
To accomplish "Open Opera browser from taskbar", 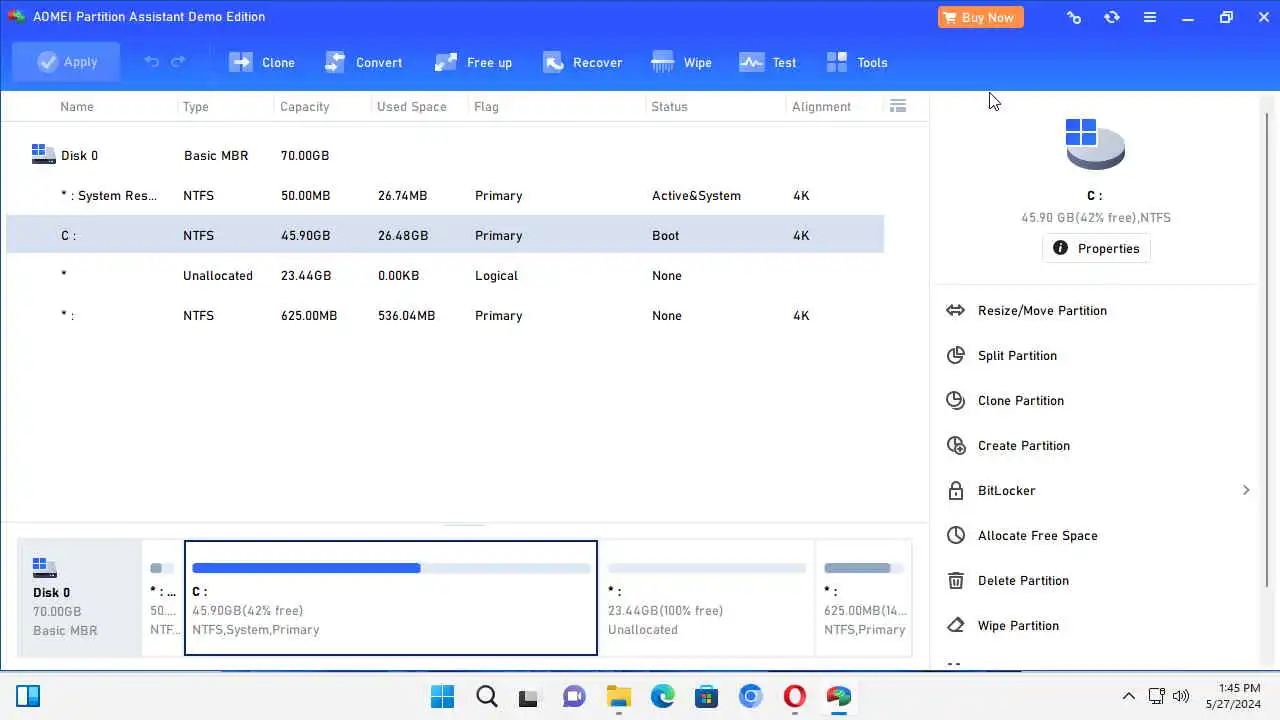I will pos(795,696).
